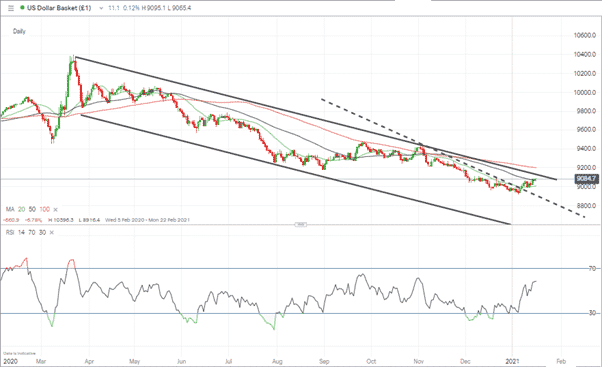The image size is (602, 367).
Task: Click the RSI 70 level axis label
Action: point(593,269)
